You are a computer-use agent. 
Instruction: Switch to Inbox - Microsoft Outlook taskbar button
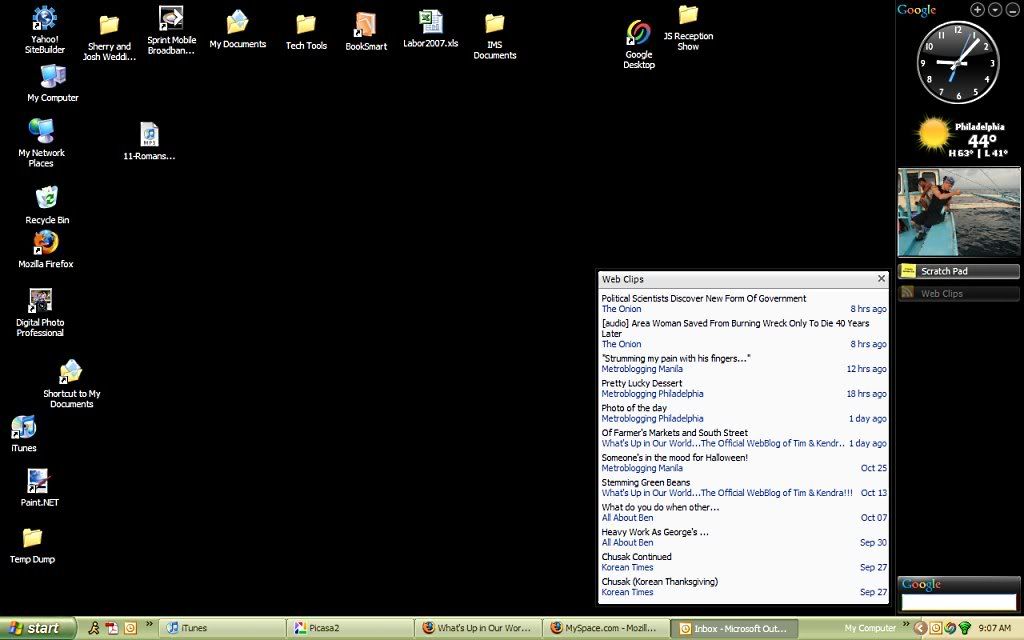(x=734, y=628)
